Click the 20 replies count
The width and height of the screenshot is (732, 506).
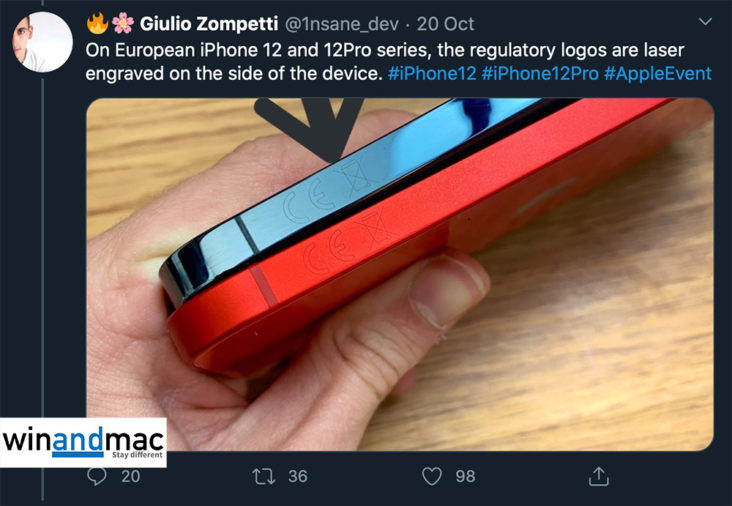[130, 477]
